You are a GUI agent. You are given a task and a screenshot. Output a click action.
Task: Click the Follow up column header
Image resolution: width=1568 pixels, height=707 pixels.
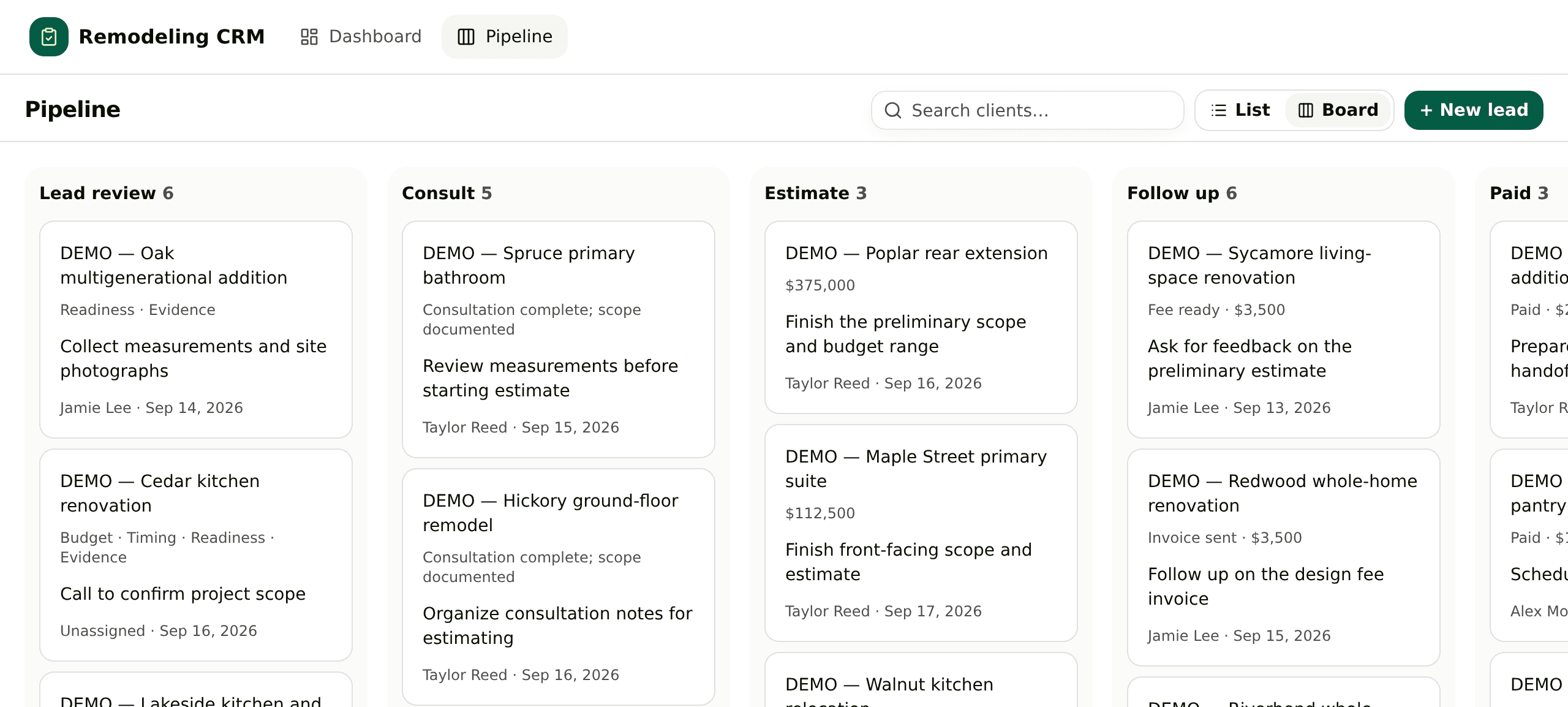click(1182, 193)
